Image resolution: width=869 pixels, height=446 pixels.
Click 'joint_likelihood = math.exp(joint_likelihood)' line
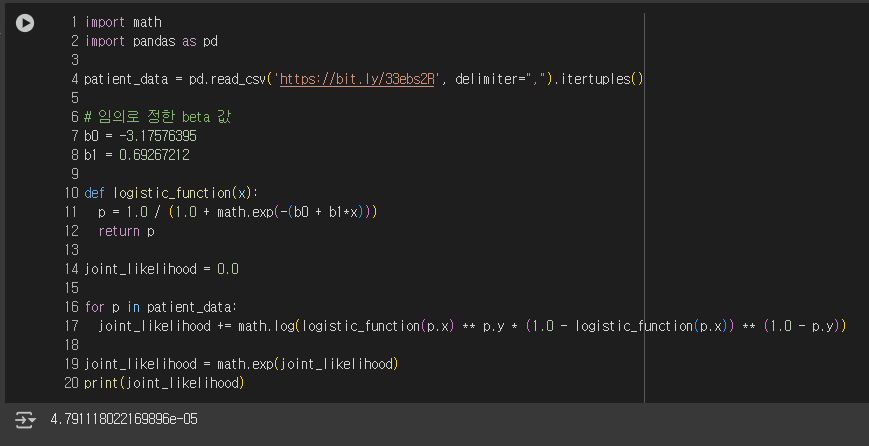click(241, 364)
